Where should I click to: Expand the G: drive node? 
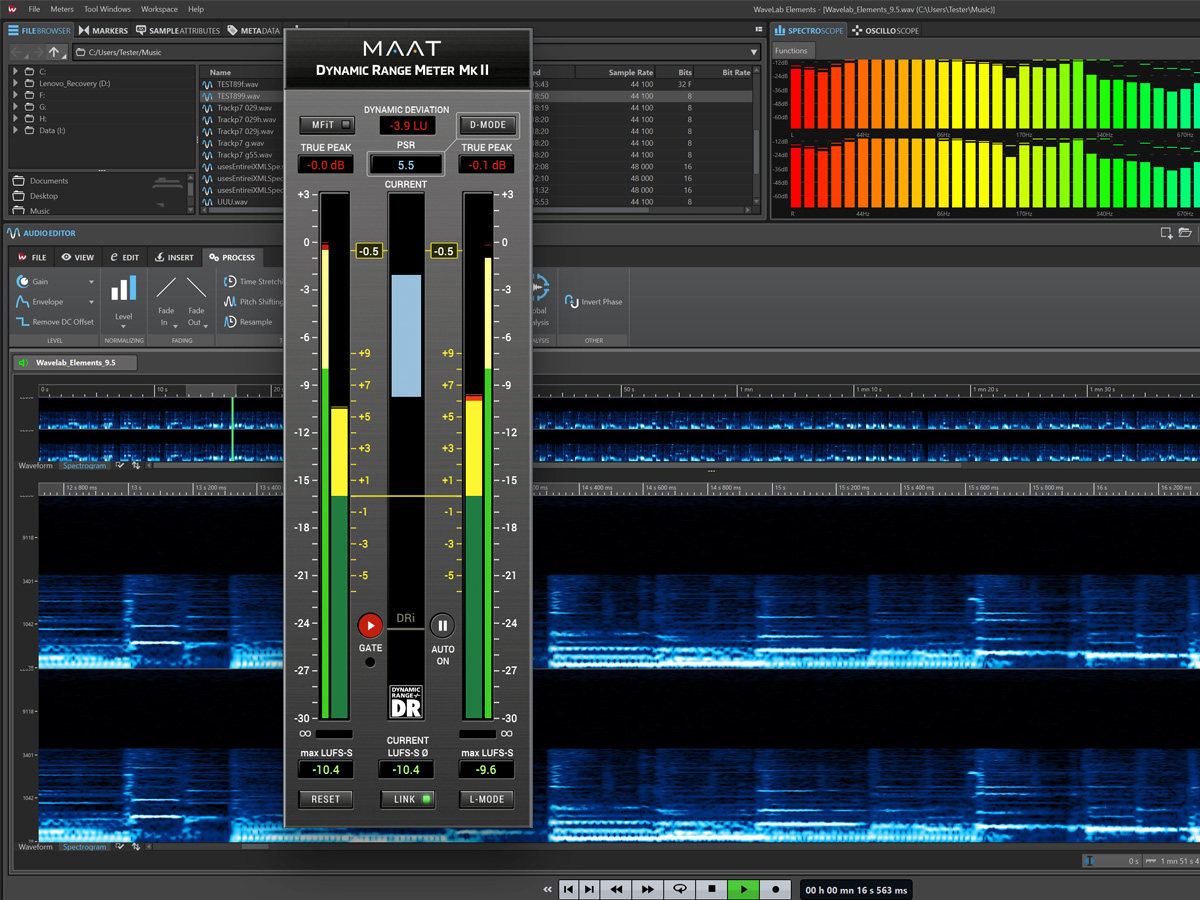(16, 107)
